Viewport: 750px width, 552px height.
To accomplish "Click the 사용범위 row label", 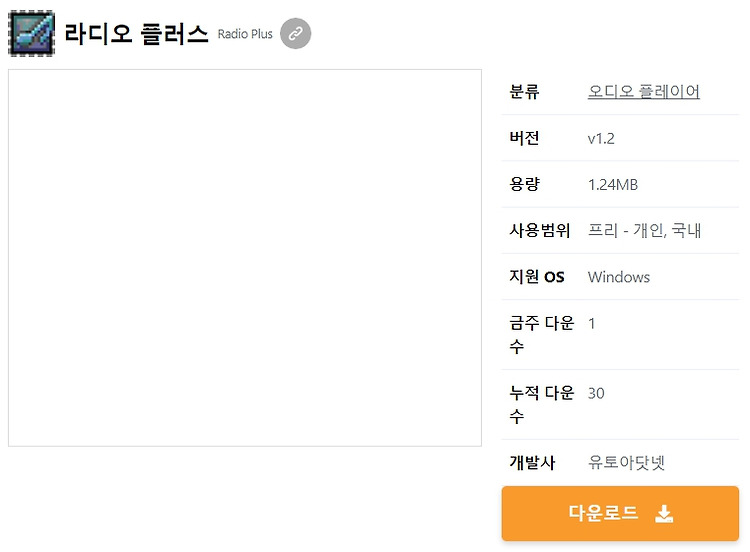I will click(540, 231).
